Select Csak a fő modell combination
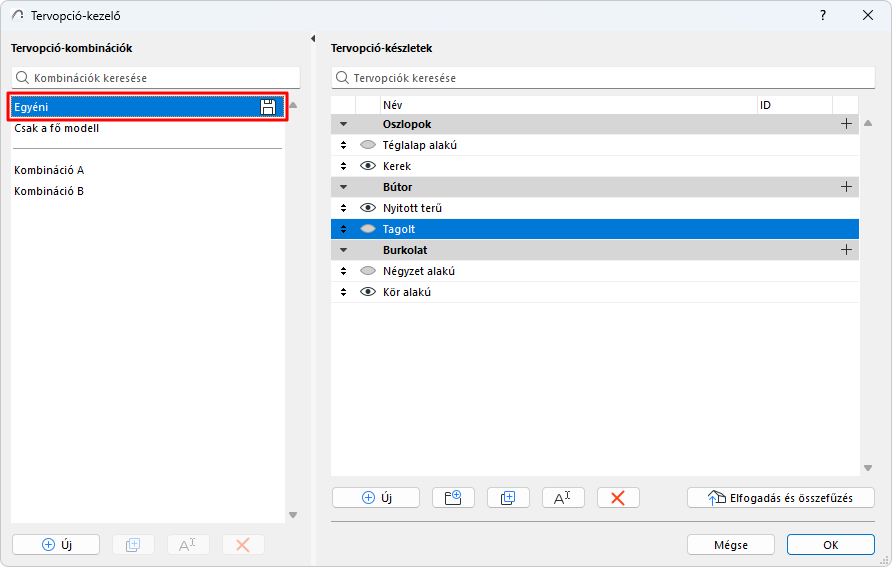 pyautogui.click(x=147, y=128)
